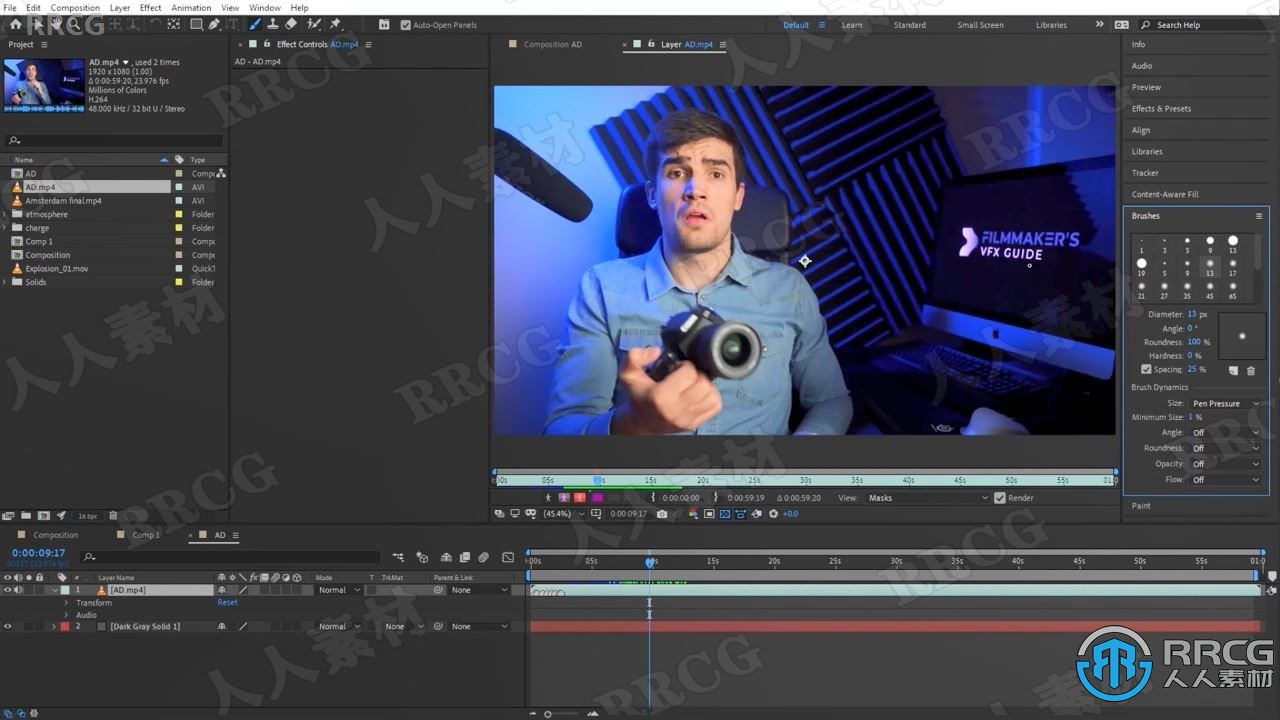
Task: Click the AD.mp4 layer label color swatch
Action: [64, 590]
